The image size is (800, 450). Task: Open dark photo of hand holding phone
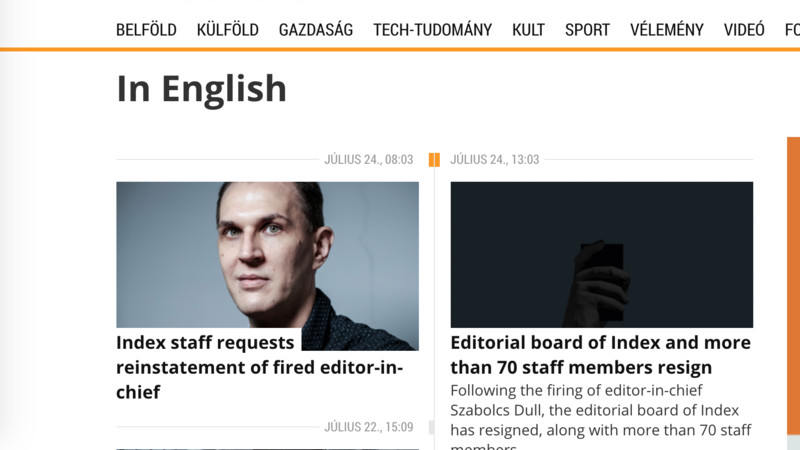[602, 255]
